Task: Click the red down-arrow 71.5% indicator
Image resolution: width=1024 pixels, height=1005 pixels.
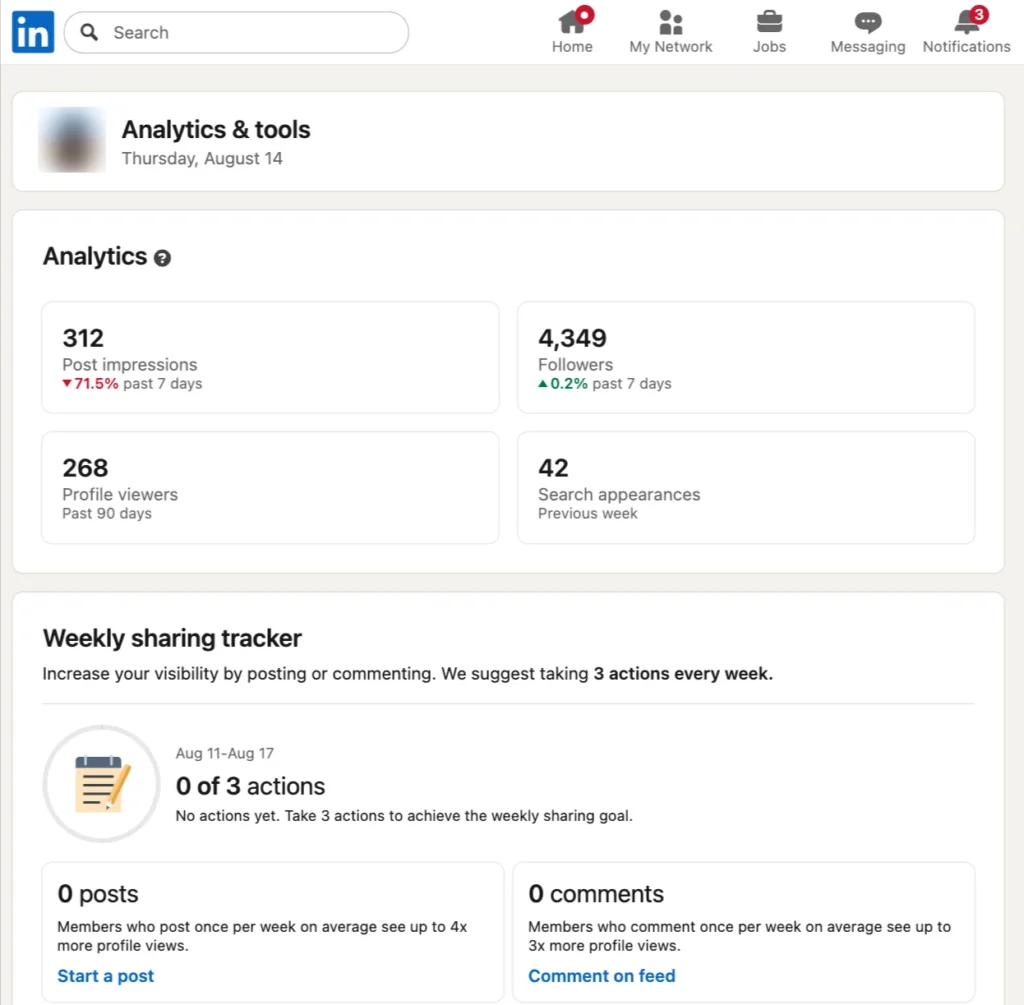Action: 90,383
